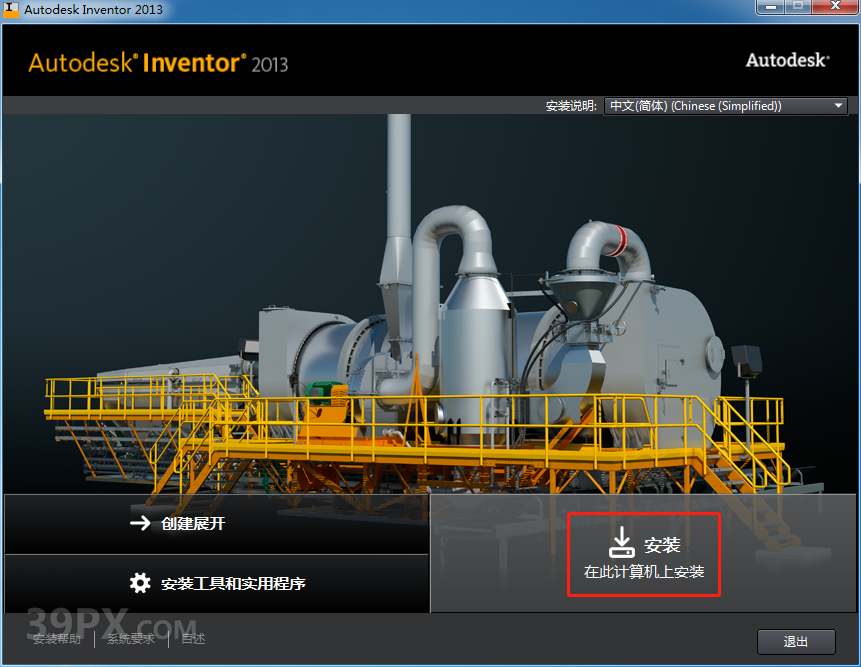Screen dimensions: 861x667
Task: Click the Autodesk logo at top right
Action: (x=786, y=60)
